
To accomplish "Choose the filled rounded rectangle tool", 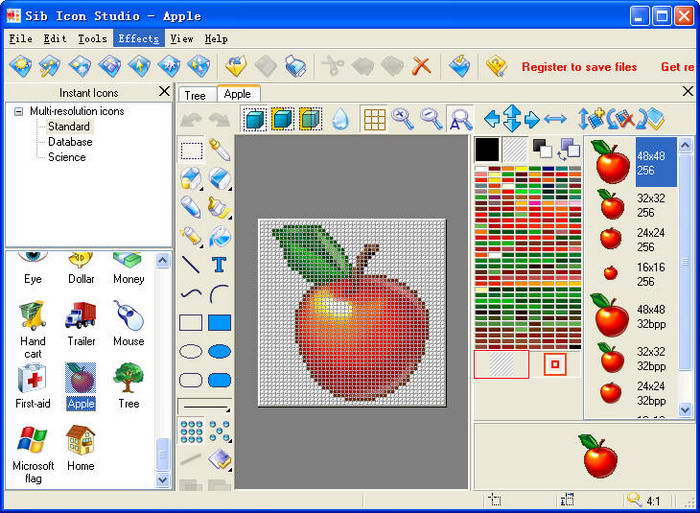I will tap(219, 380).
